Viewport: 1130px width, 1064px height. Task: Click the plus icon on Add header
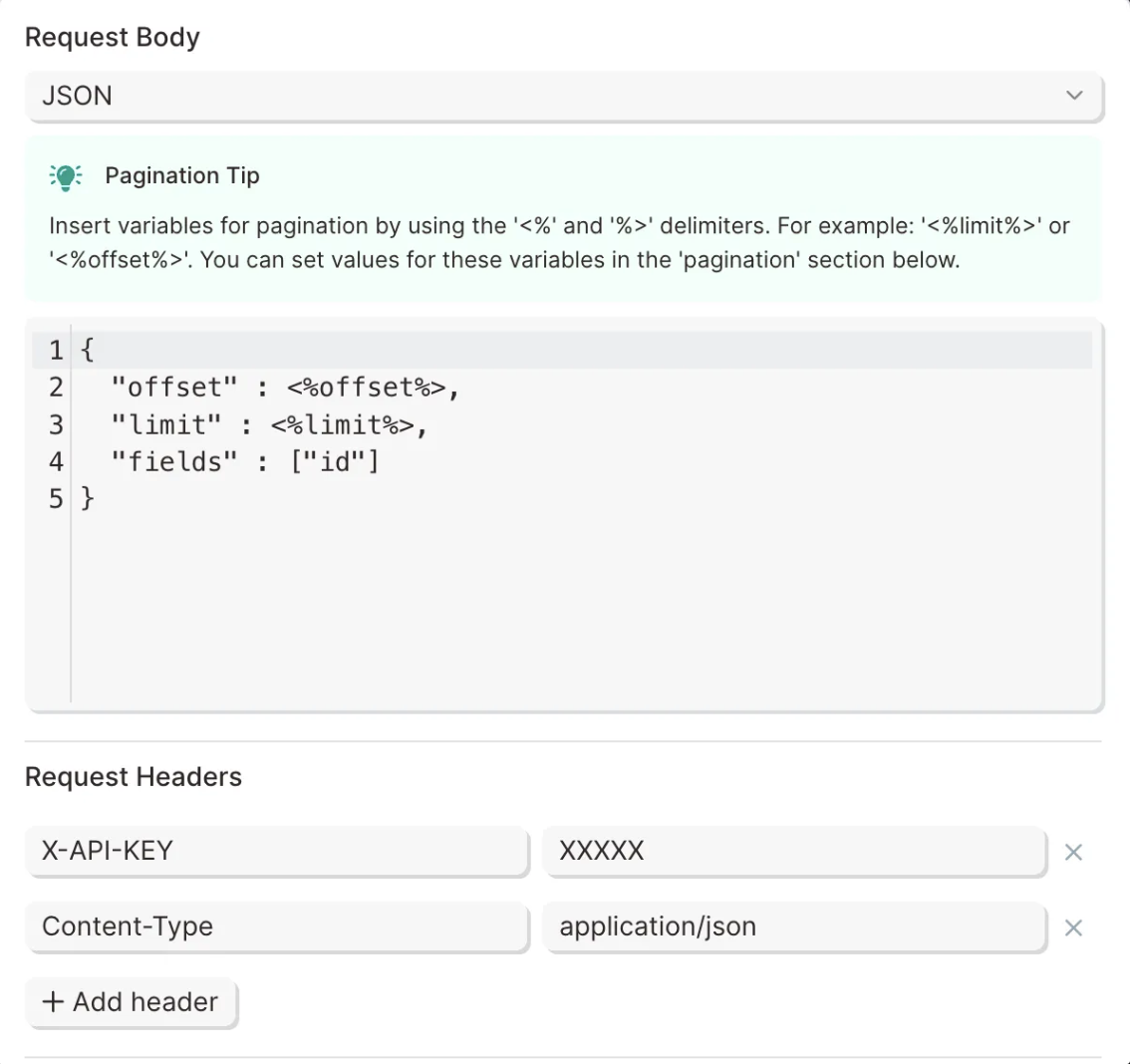pos(53,1002)
